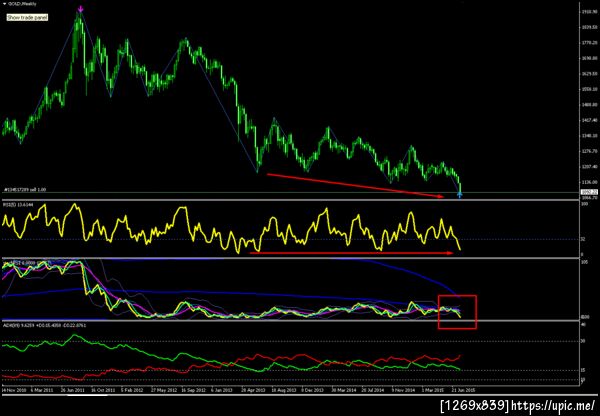Click the Show trade panel button
The height and width of the screenshot is (416, 600).
pos(27,18)
